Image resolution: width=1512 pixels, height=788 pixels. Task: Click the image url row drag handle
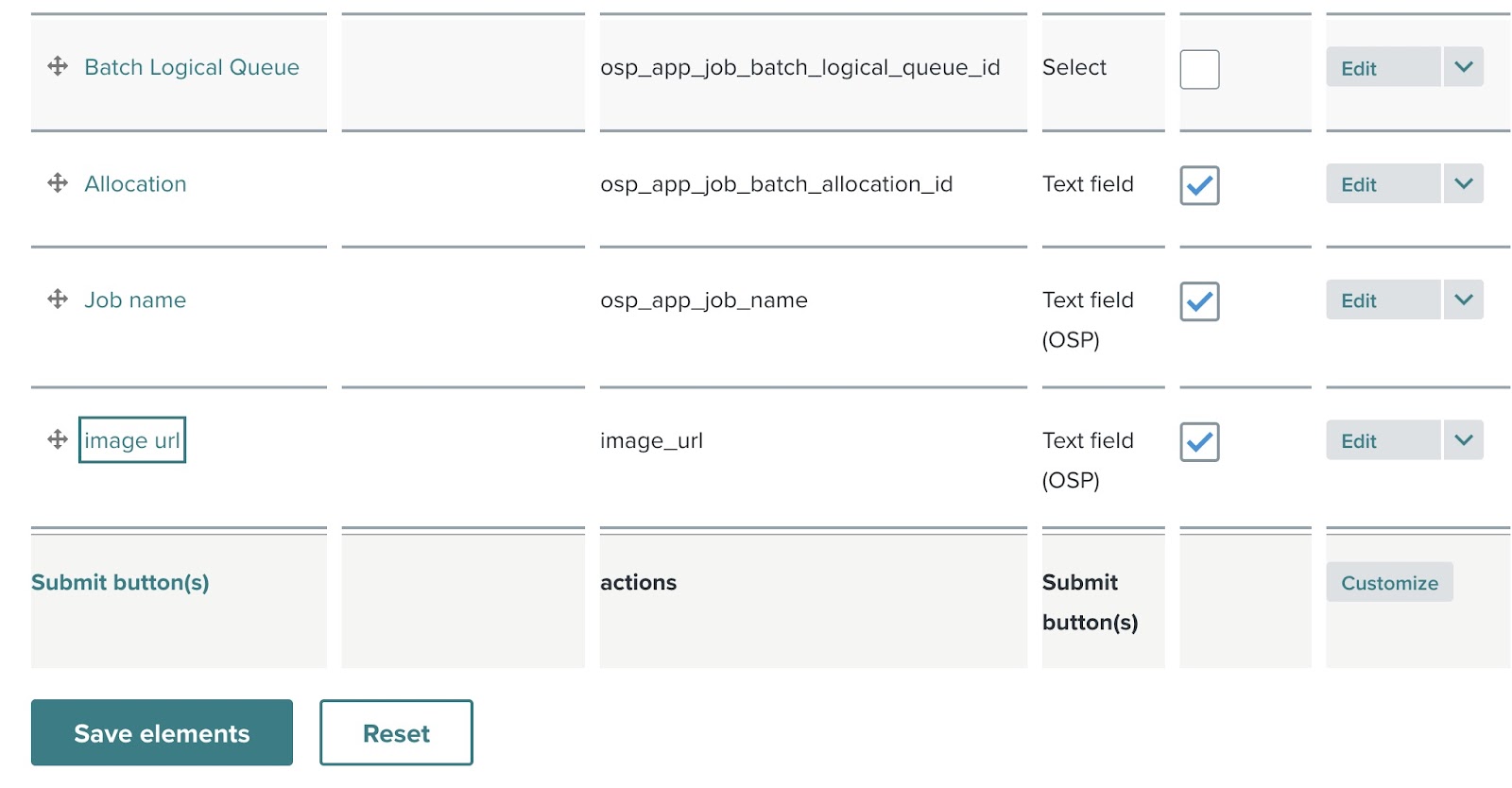(58, 439)
